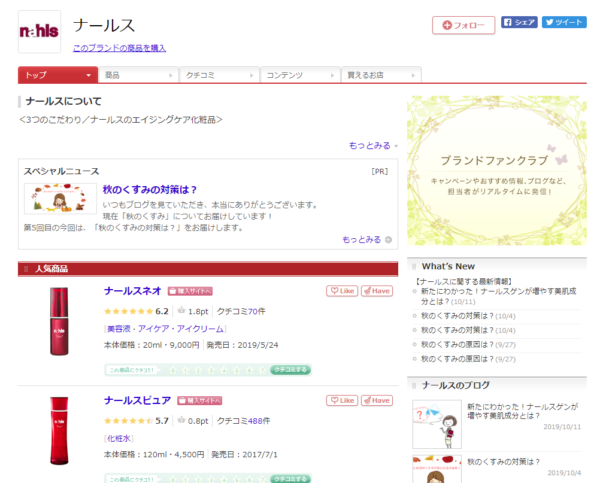The image size is (600, 483).
Task: Open the autumn special news thumbnail
Action: (60, 198)
